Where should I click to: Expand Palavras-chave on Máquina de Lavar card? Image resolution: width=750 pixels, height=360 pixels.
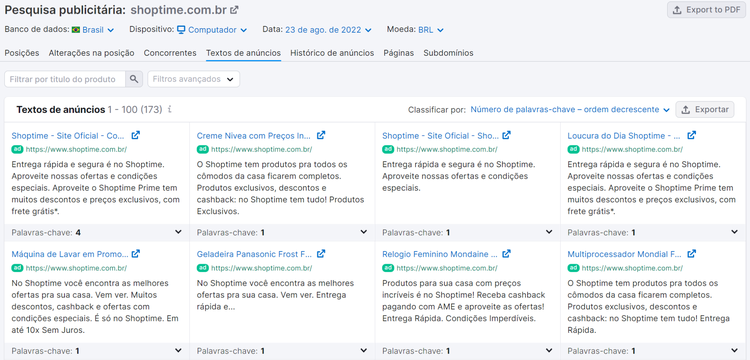(178, 350)
